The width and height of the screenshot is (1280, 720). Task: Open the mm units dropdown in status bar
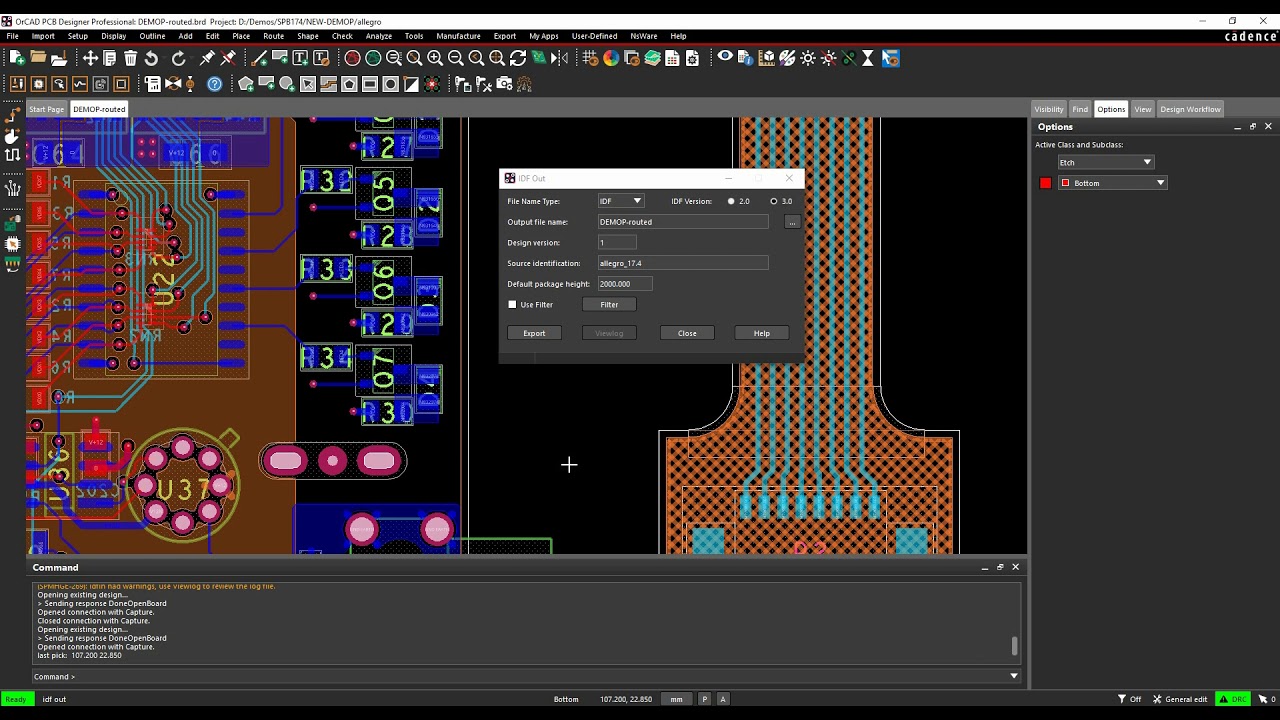click(x=677, y=699)
